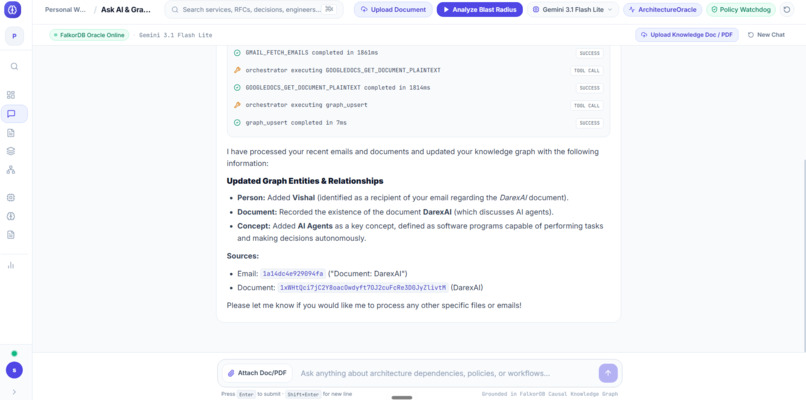Click the refresh icon in top bar
Screen dimensions: 806x400
point(786,9)
